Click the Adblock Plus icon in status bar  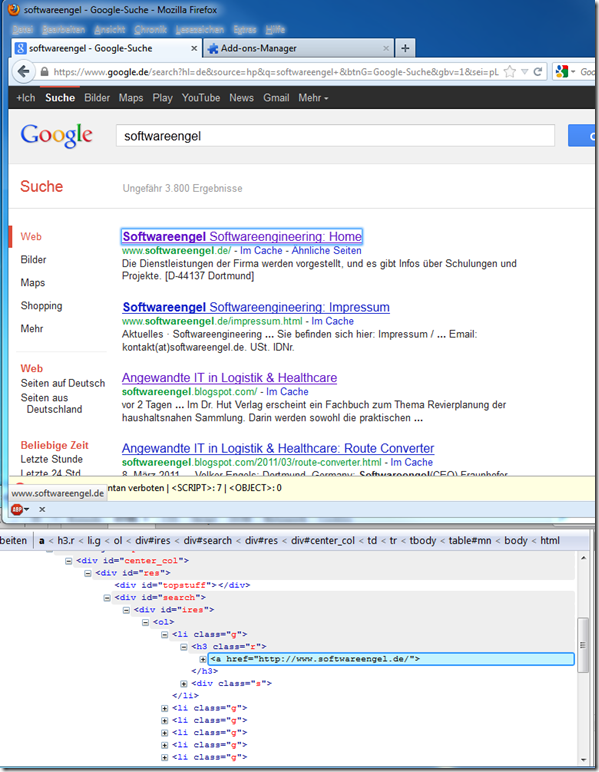(x=17, y=509)
